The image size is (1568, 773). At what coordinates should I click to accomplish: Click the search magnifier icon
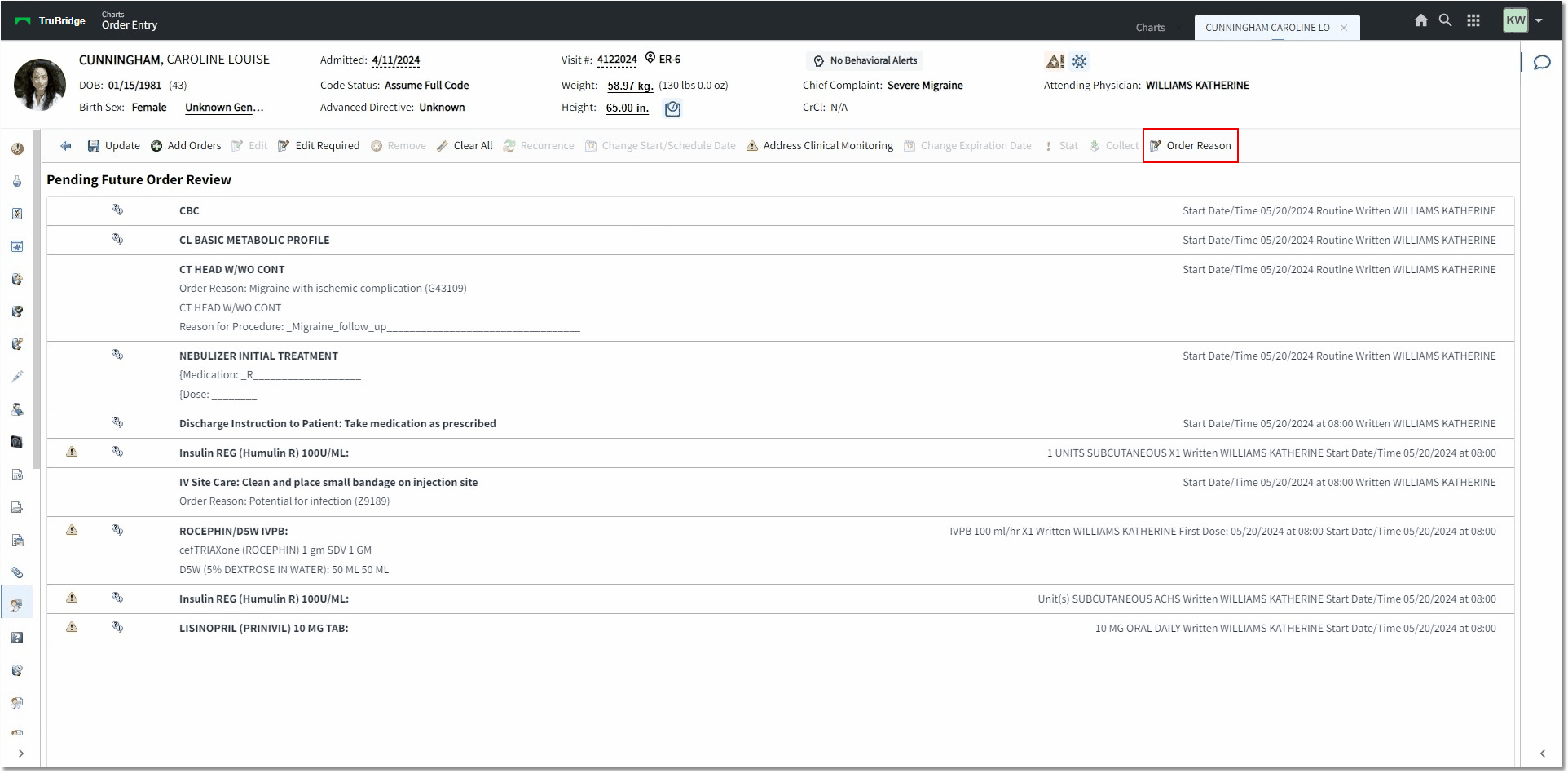[x=1445, y=20]
